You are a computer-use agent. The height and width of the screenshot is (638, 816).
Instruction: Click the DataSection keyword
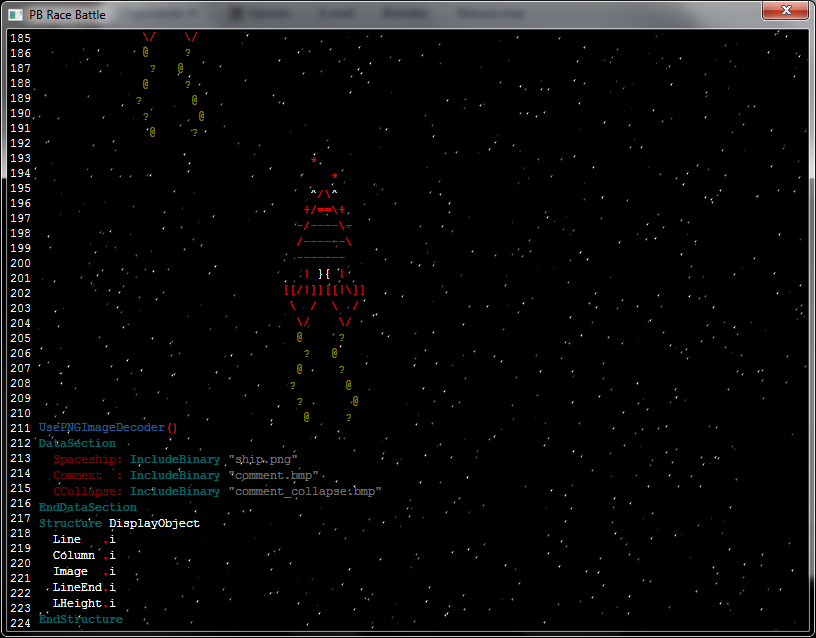[77, 444]
